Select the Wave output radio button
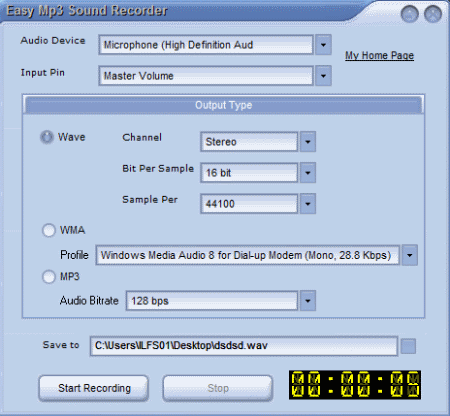Image resolution: width=450 pixels, height=416 pixels. (x=47, y=137)
